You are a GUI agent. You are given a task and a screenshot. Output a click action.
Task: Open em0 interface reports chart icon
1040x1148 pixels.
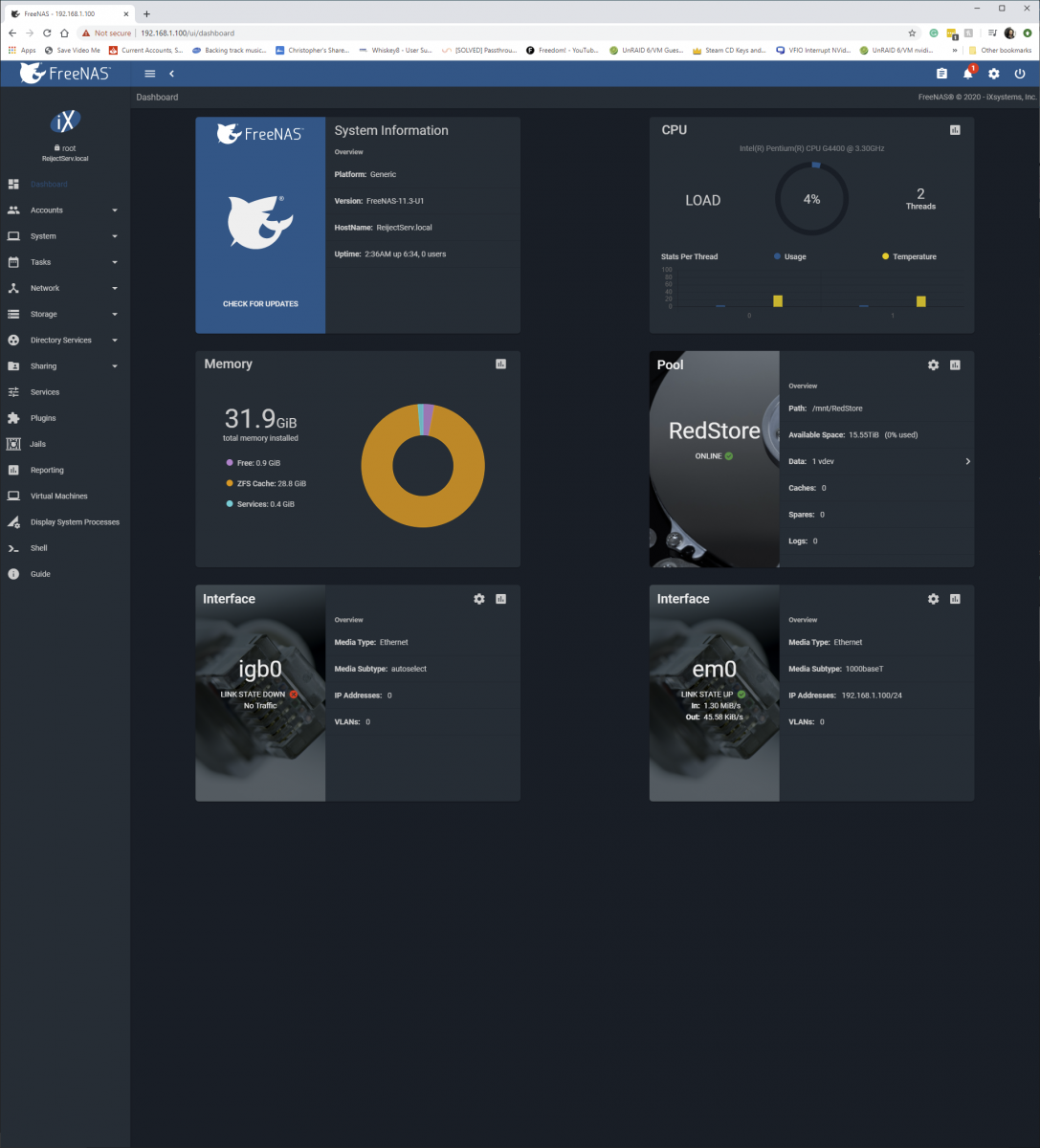pos(955,599)
